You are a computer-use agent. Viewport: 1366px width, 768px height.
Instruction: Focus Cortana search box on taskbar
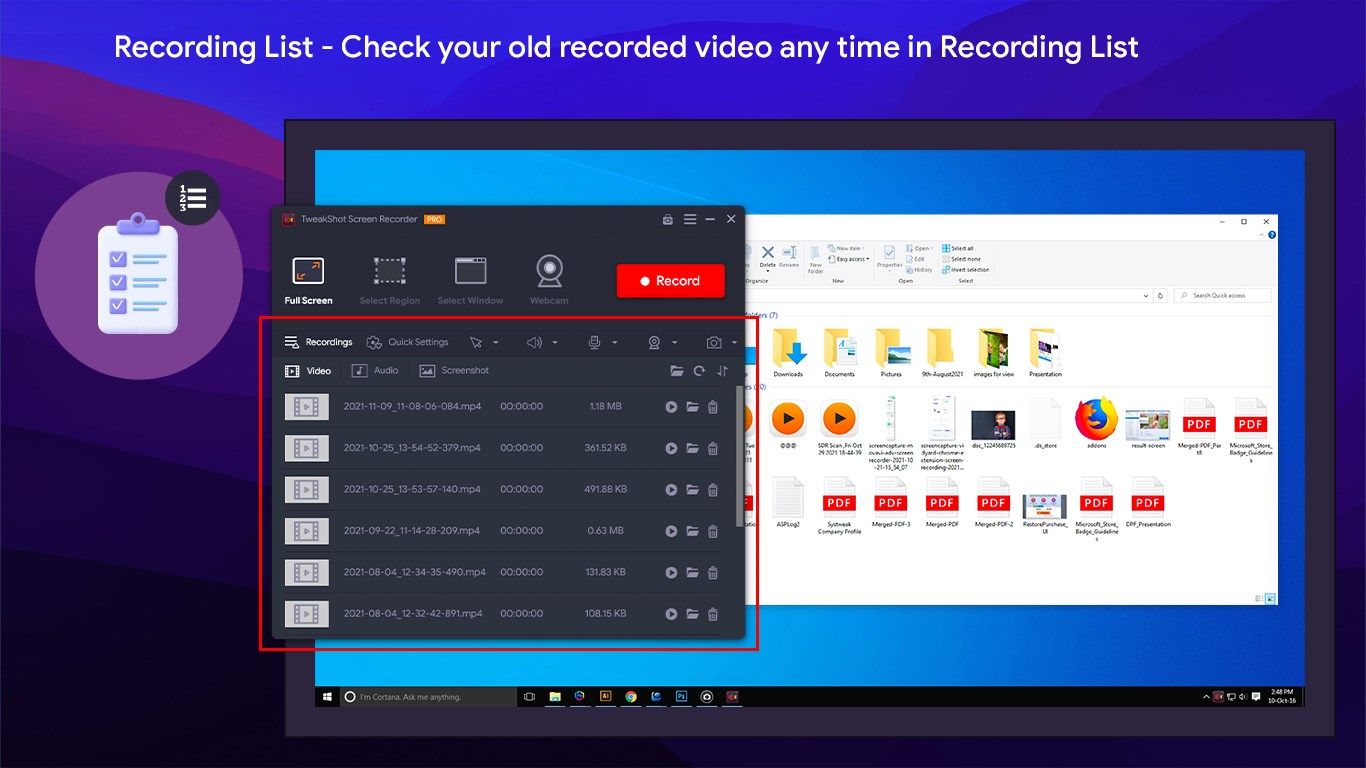428,696
